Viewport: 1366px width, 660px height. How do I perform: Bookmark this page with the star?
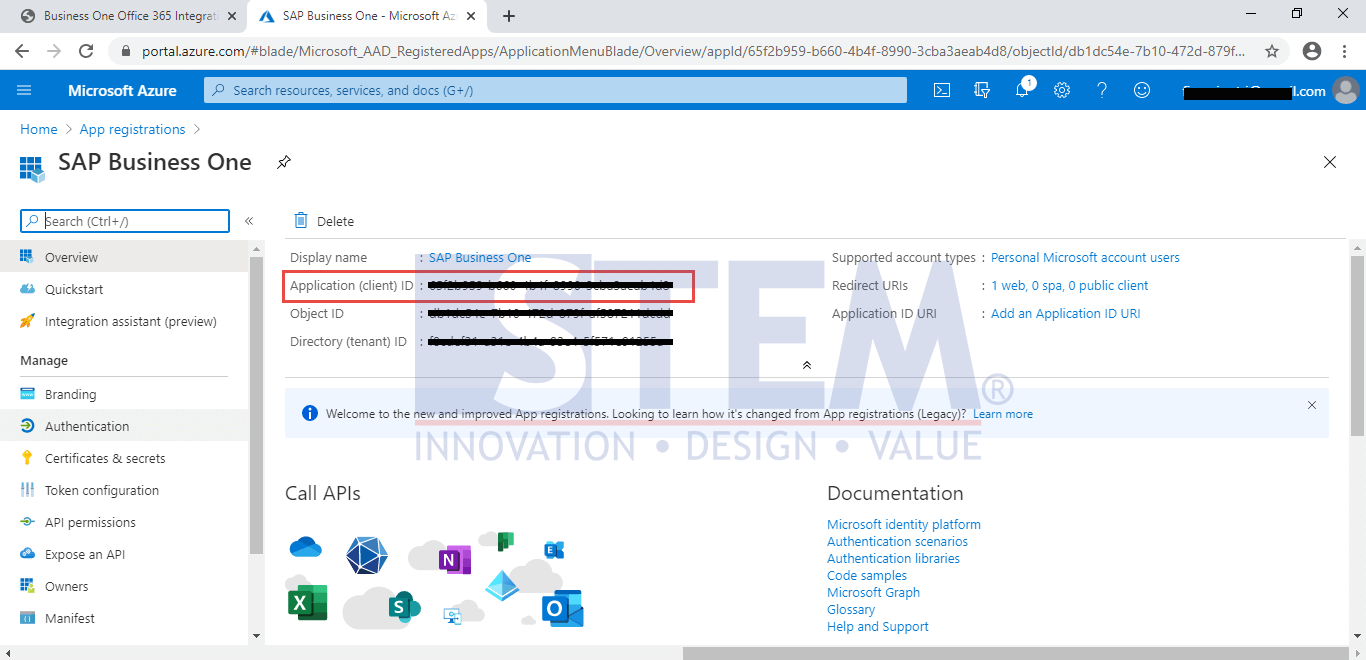click(1272, 51)
